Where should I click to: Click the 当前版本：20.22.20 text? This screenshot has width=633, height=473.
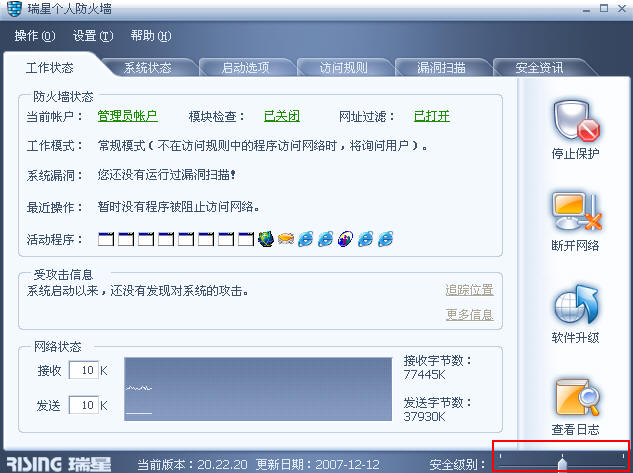(192, 465)
